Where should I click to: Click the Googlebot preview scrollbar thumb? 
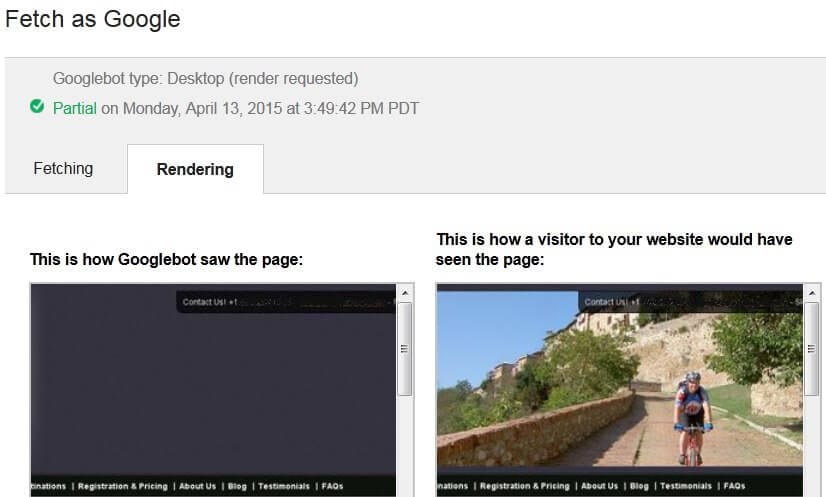[405, 348]
